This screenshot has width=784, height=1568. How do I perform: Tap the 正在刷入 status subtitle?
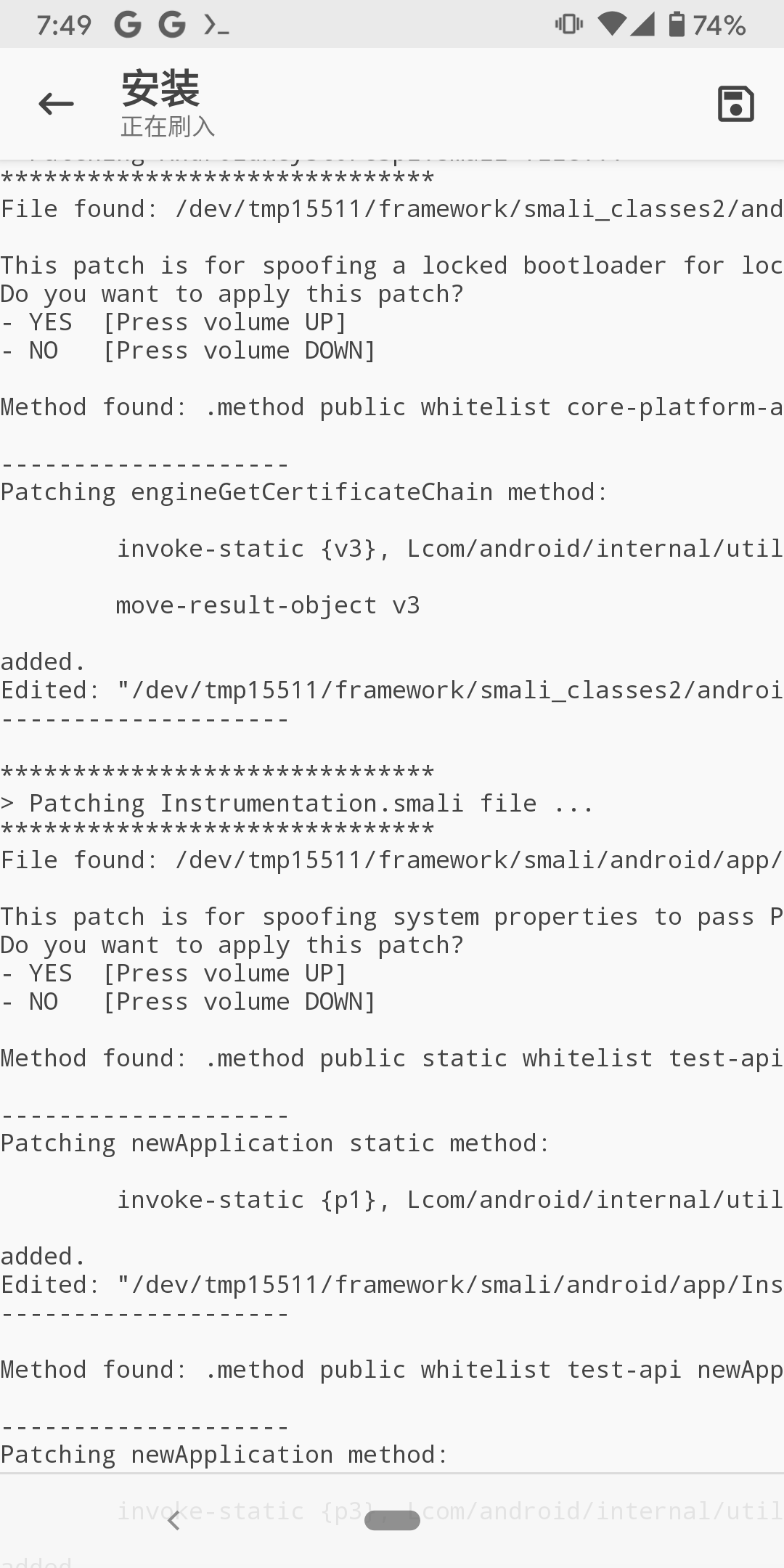168,126
